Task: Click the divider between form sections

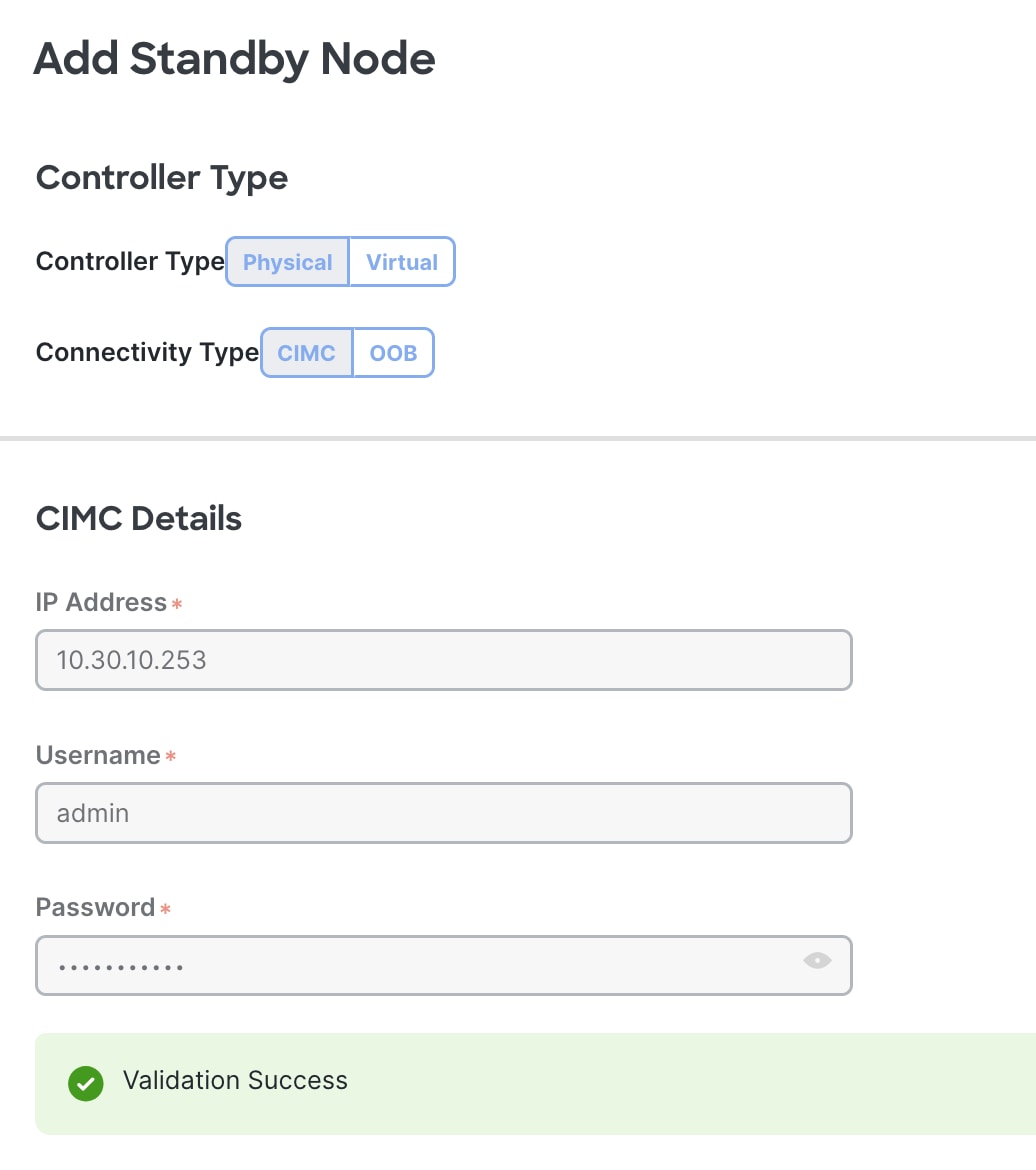Action: [x=518, y=437]
